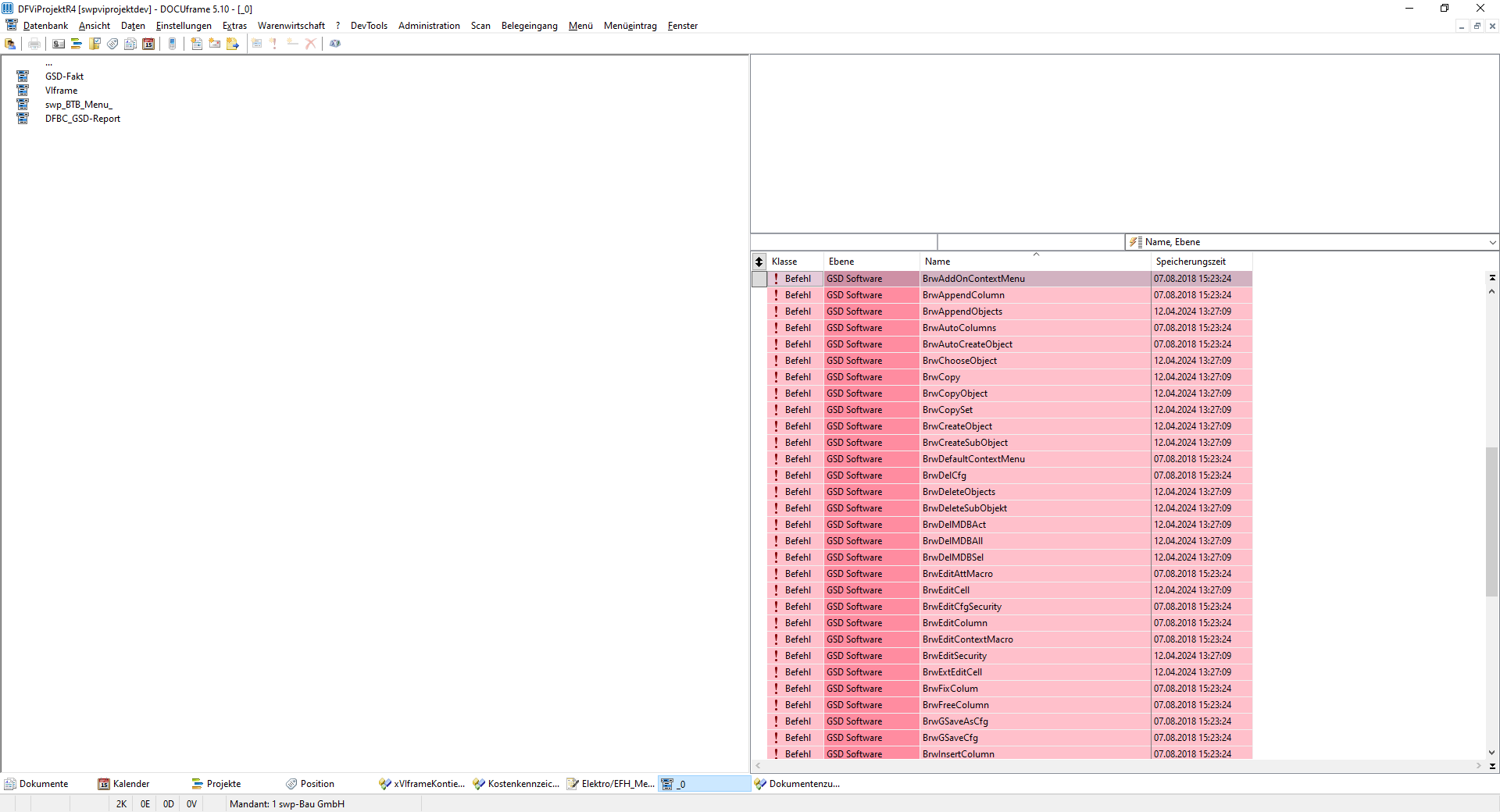Open the Menüeintrag menu
The height and width of the screenshot is (812, 1500).
pyautogui.click(x=630, y=26)
